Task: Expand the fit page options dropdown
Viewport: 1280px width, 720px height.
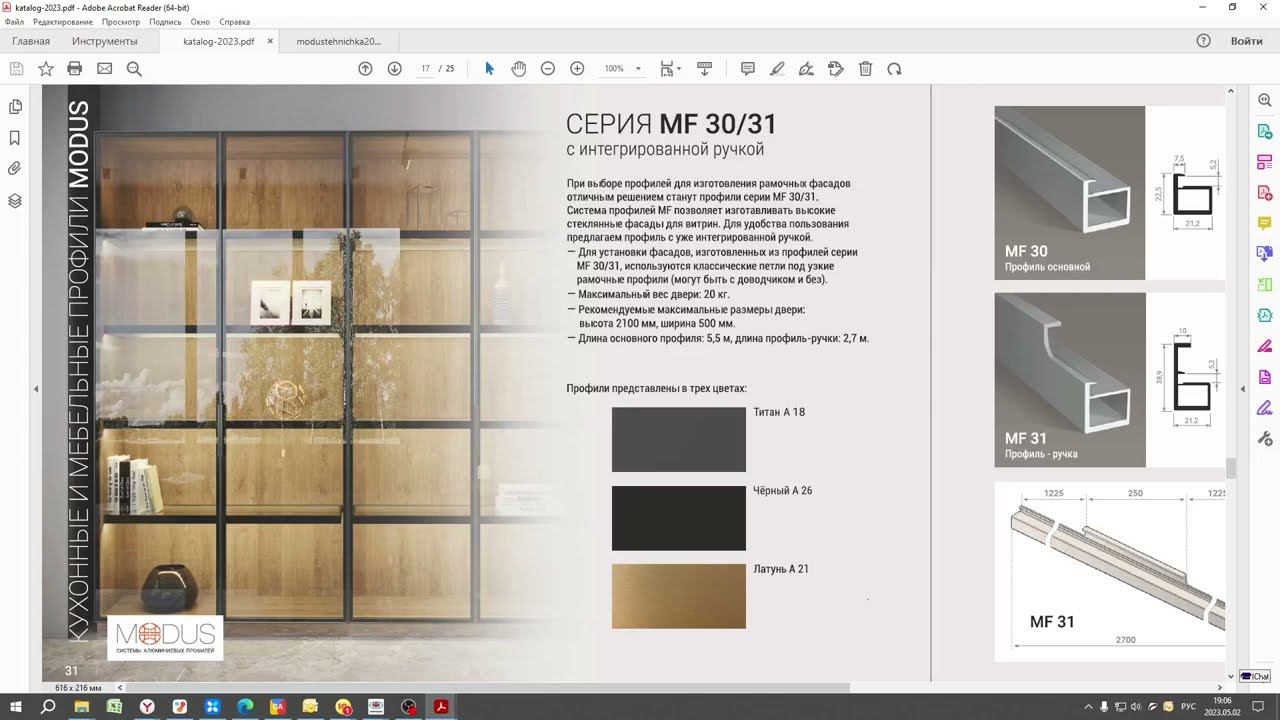Action: pyautogui.click(x=671, y=69)
